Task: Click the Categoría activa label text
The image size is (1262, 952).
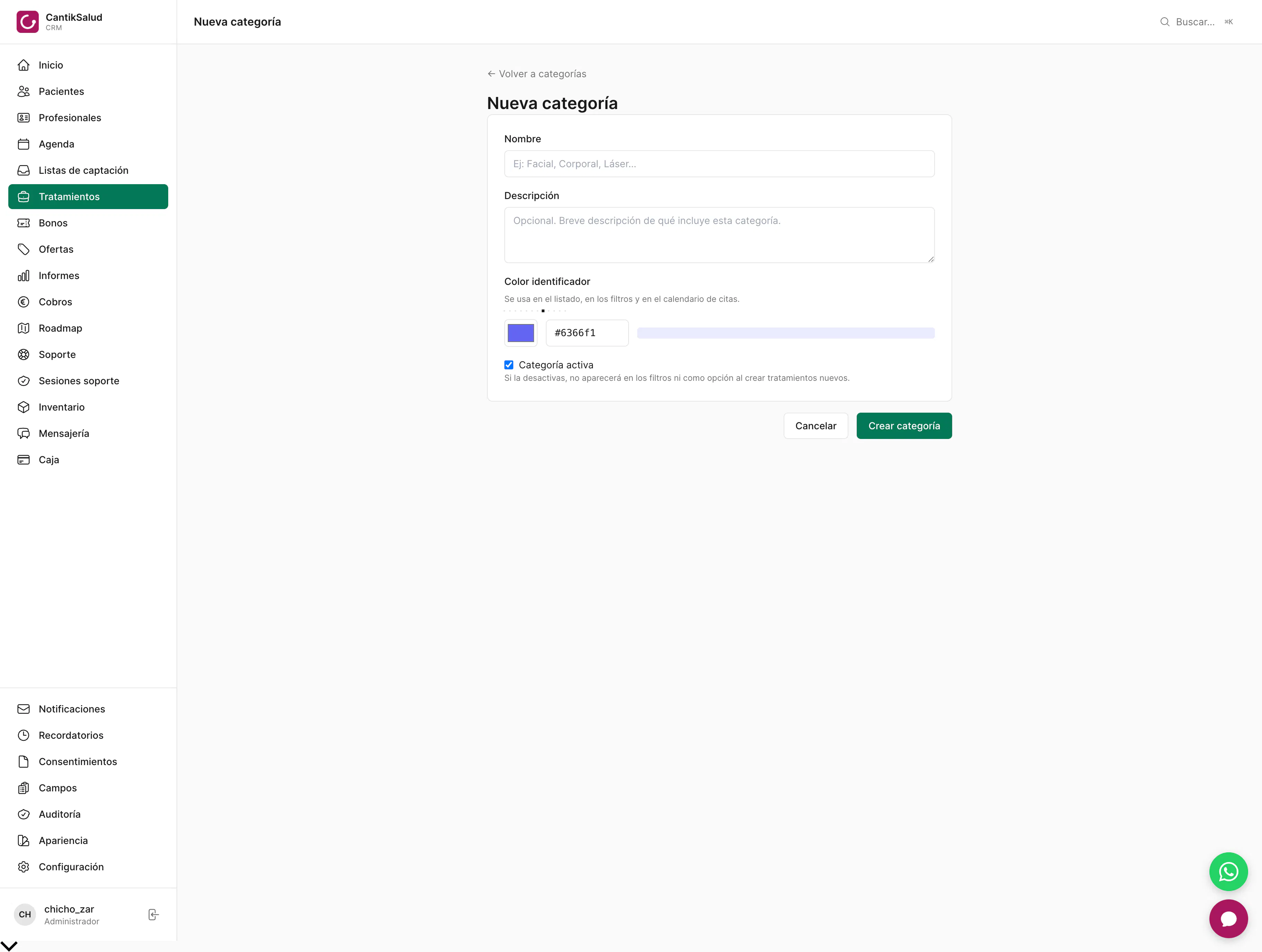Action: (556, 365)
